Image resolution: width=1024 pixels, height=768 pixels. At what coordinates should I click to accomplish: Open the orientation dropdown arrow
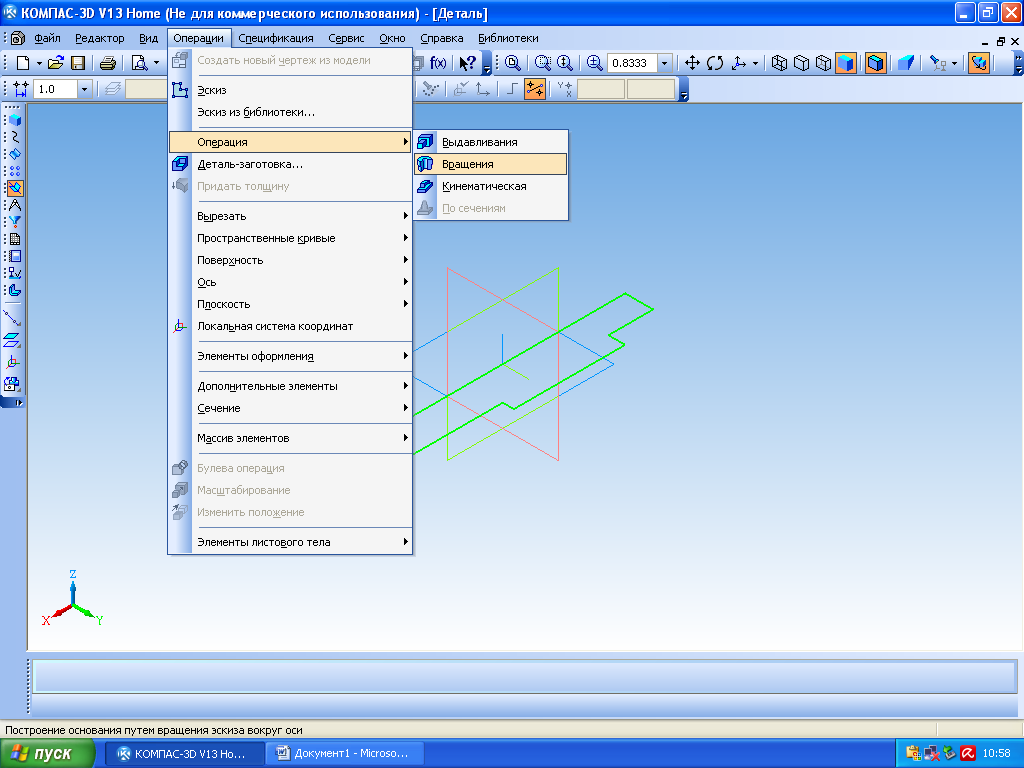[x=756, y=63]
